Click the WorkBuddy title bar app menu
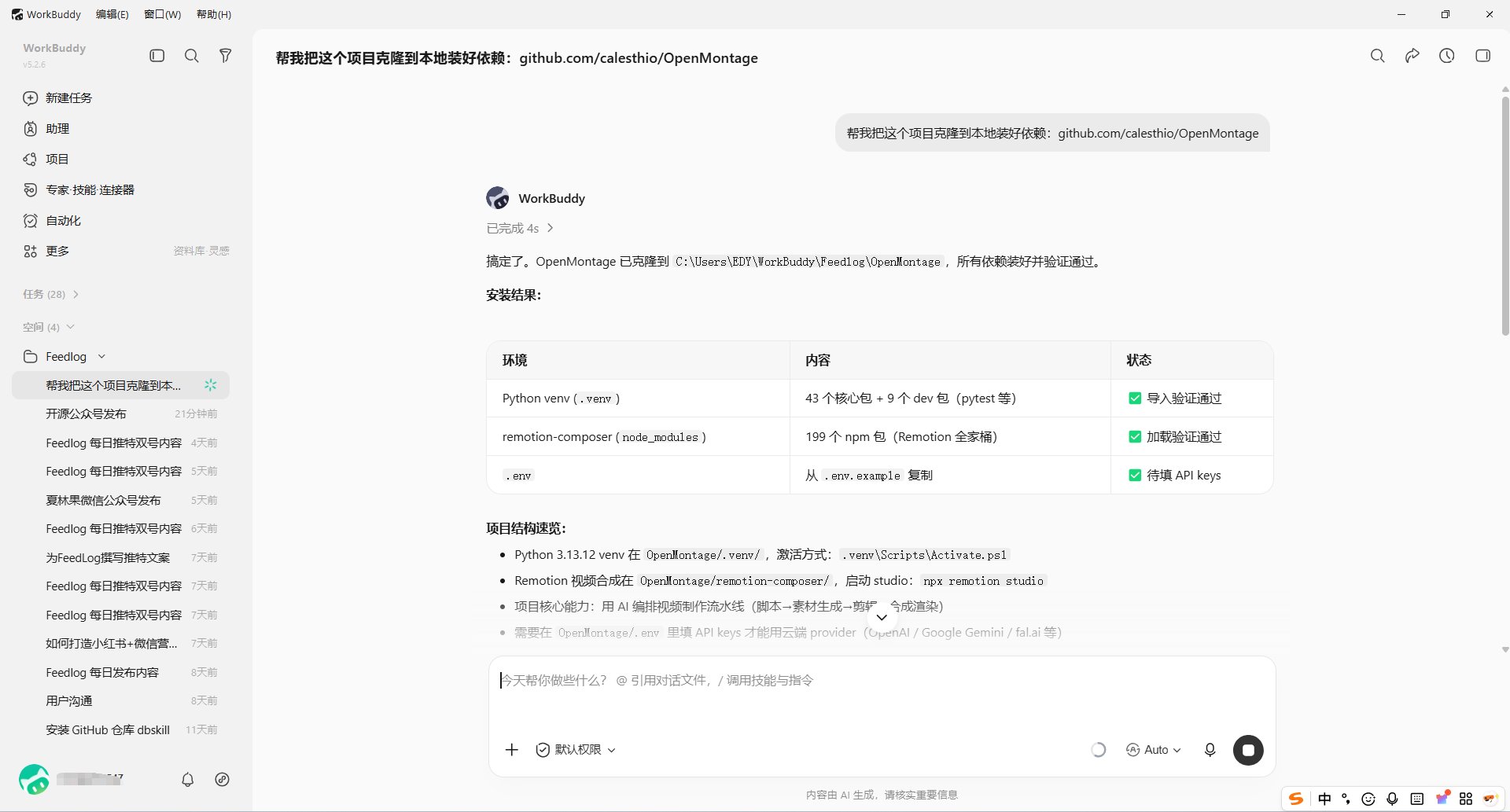Viewport: 1510px width, 812px height. [x=46, y=14]
